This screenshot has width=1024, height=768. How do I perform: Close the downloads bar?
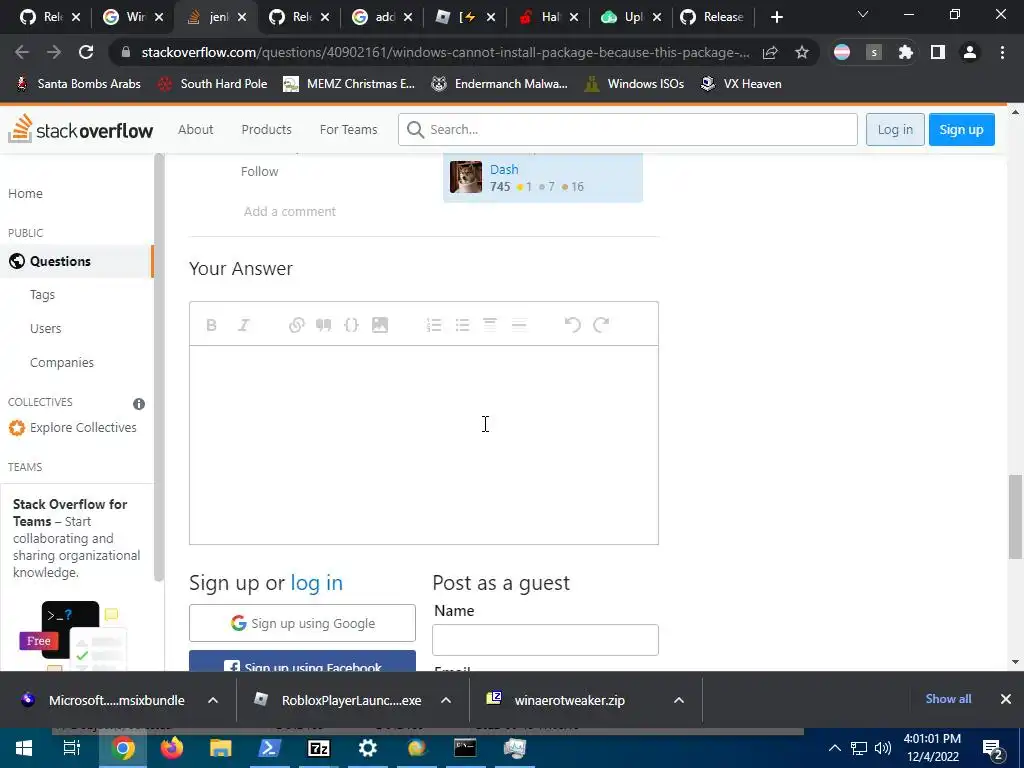pyautogui.click(x=1006, y=699)
